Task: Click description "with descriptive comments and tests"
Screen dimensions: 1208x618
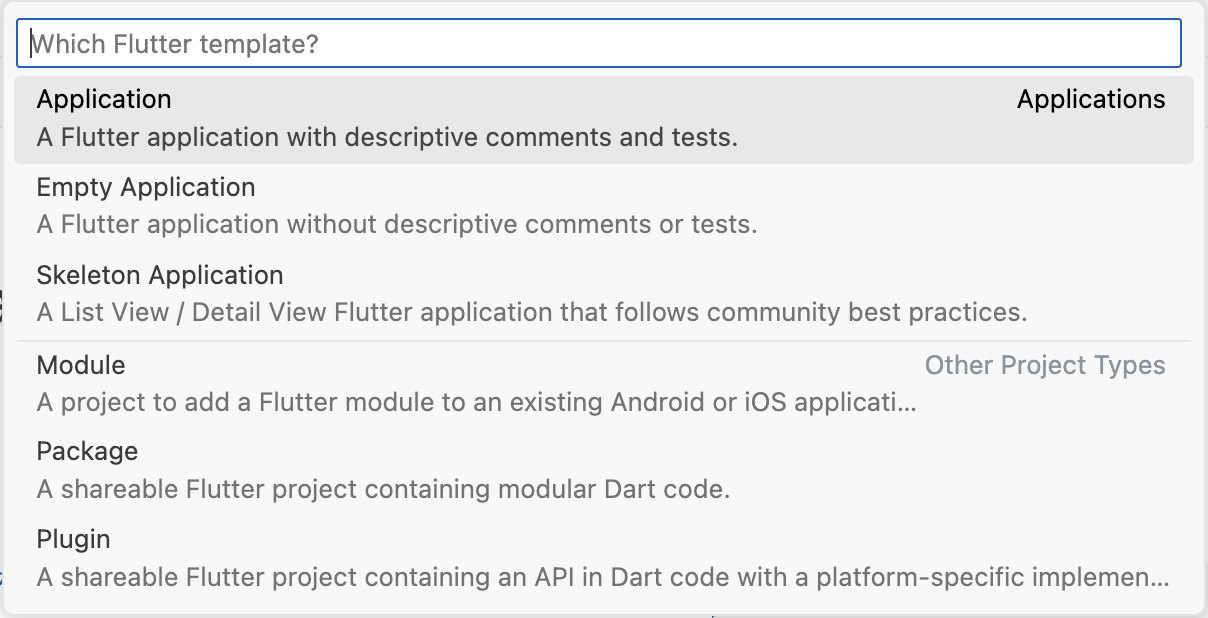Action: pyautogui.click(x=387, y=137)
